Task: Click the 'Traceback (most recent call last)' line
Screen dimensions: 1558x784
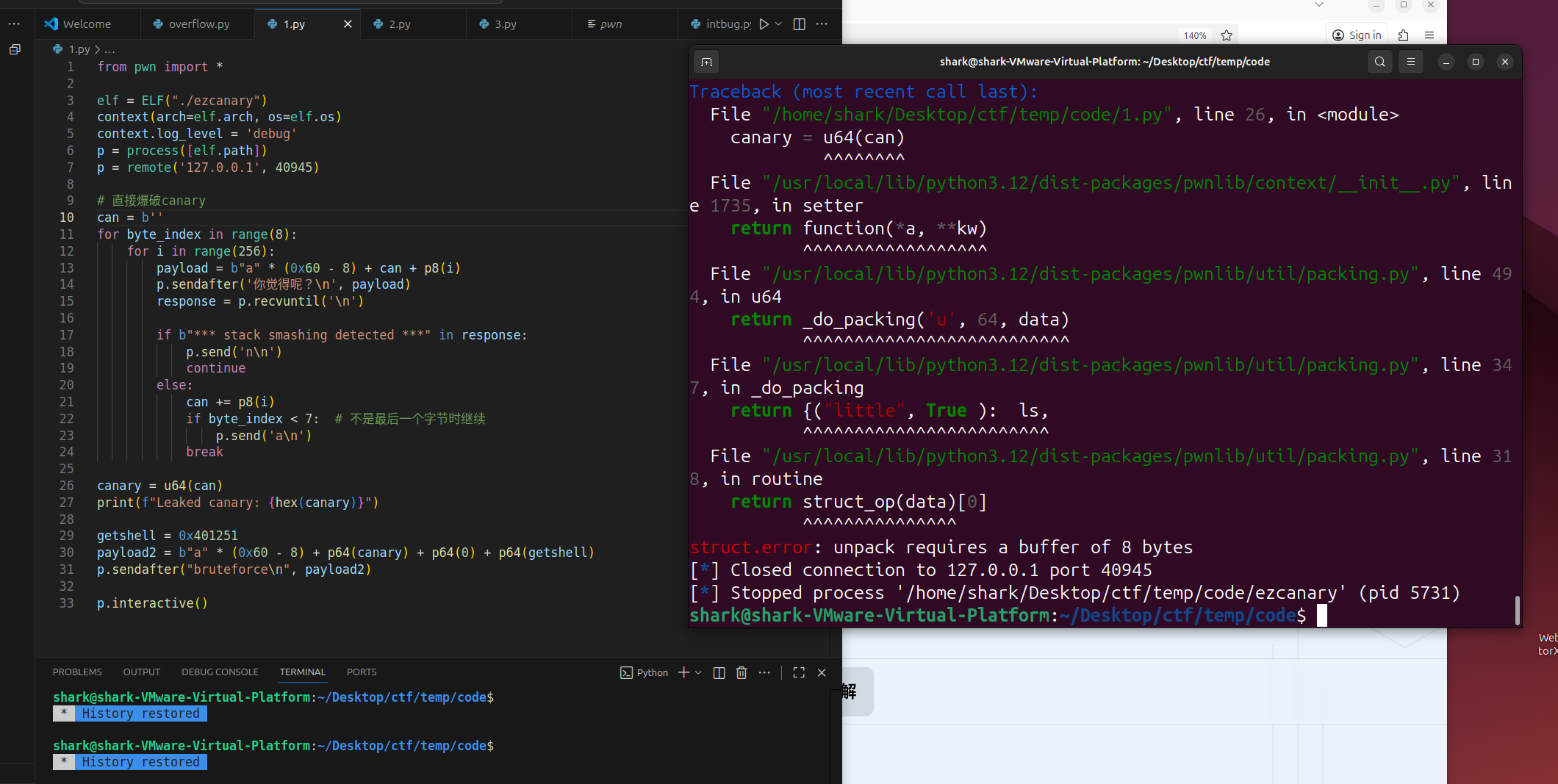Action: [864, 91]
